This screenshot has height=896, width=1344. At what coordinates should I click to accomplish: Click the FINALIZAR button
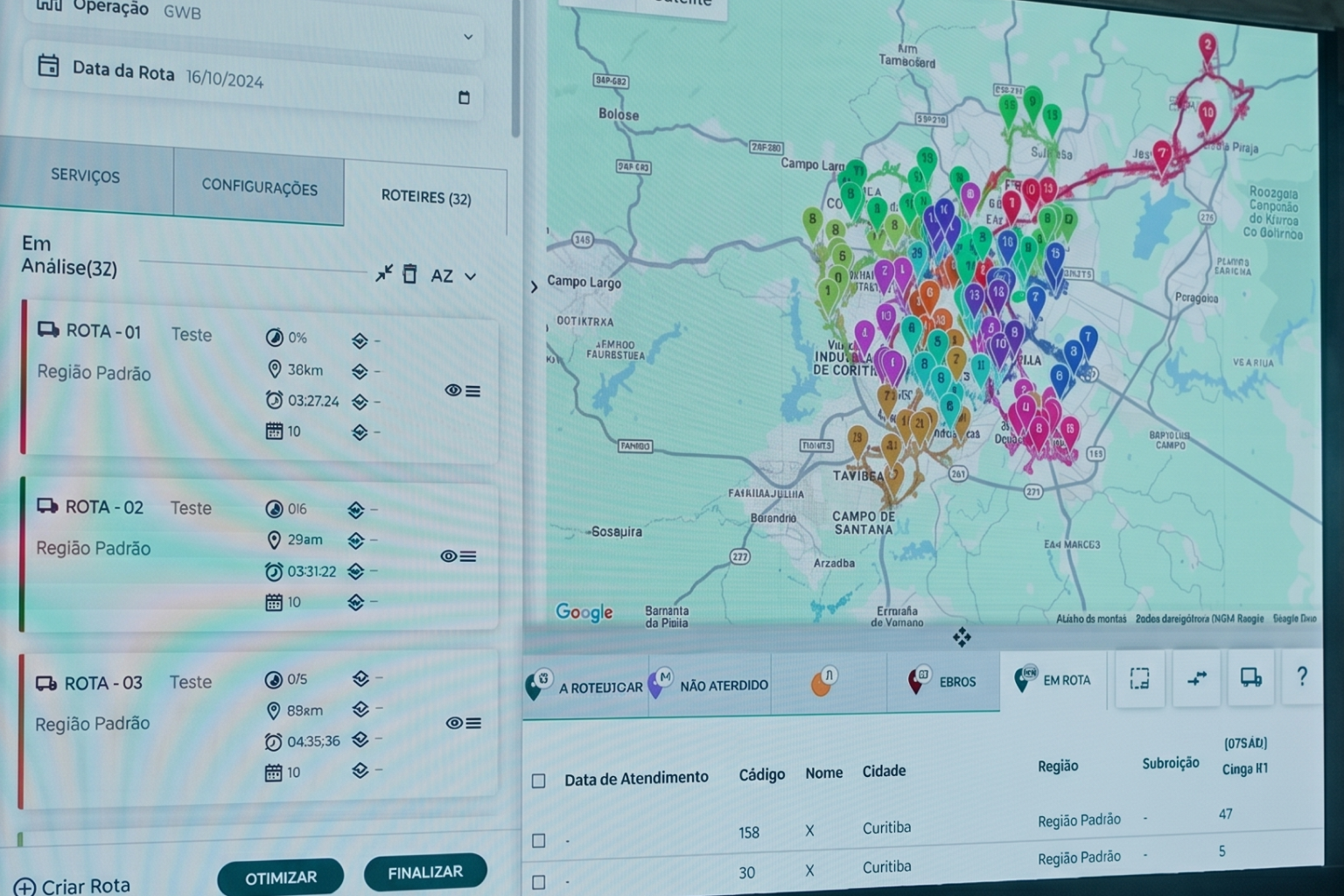[x=425, y=872]
